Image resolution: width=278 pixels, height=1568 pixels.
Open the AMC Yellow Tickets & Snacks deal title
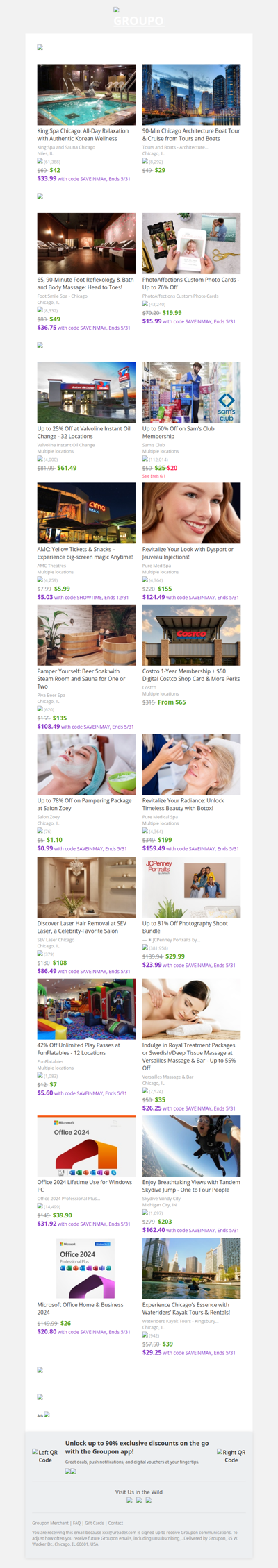(85, 553)
